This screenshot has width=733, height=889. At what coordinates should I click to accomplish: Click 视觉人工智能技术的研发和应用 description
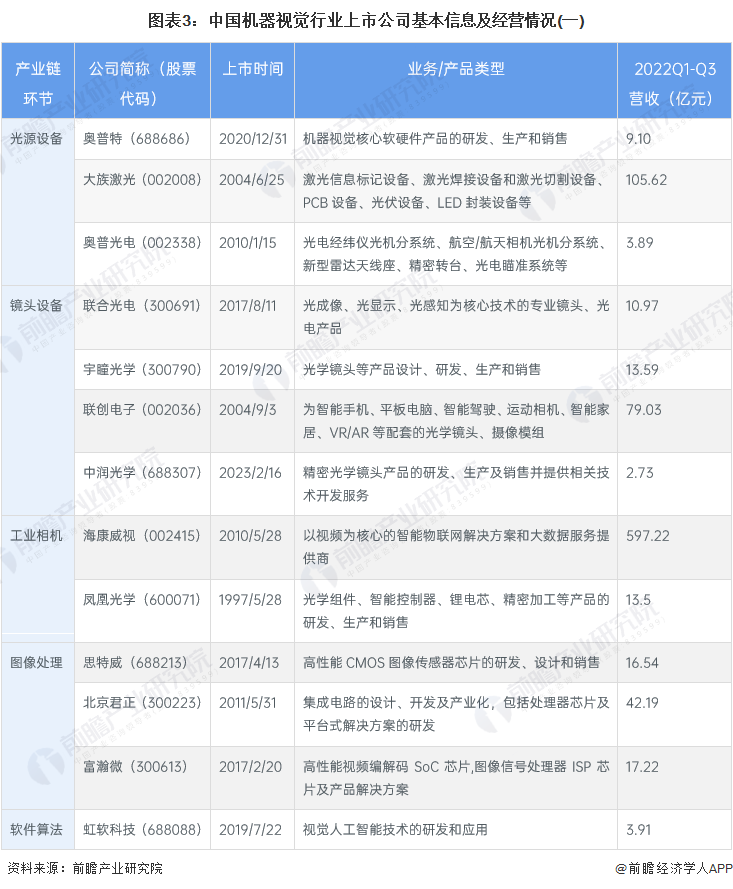point(395,830)
